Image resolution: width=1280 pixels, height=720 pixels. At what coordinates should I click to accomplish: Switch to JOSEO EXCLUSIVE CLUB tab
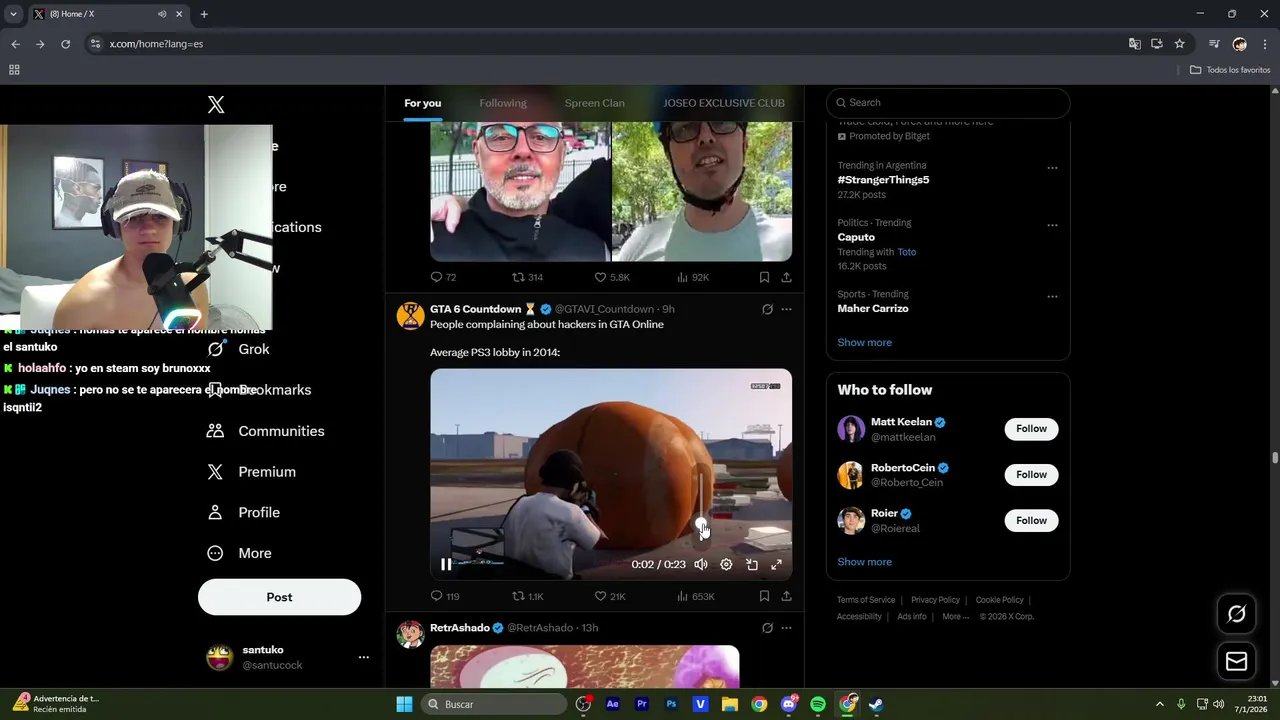(x=724, y=103)
